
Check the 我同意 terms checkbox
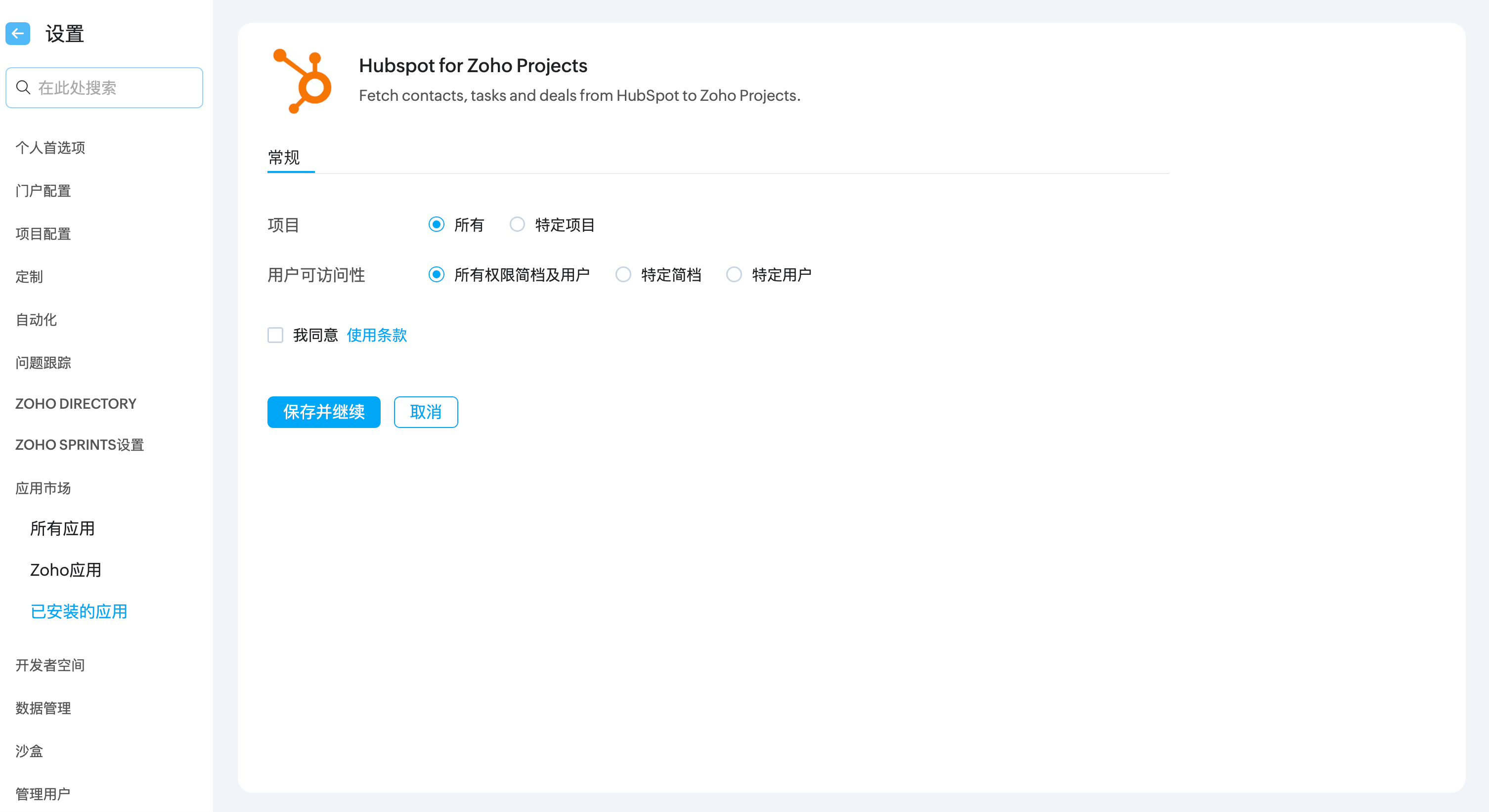275,335
